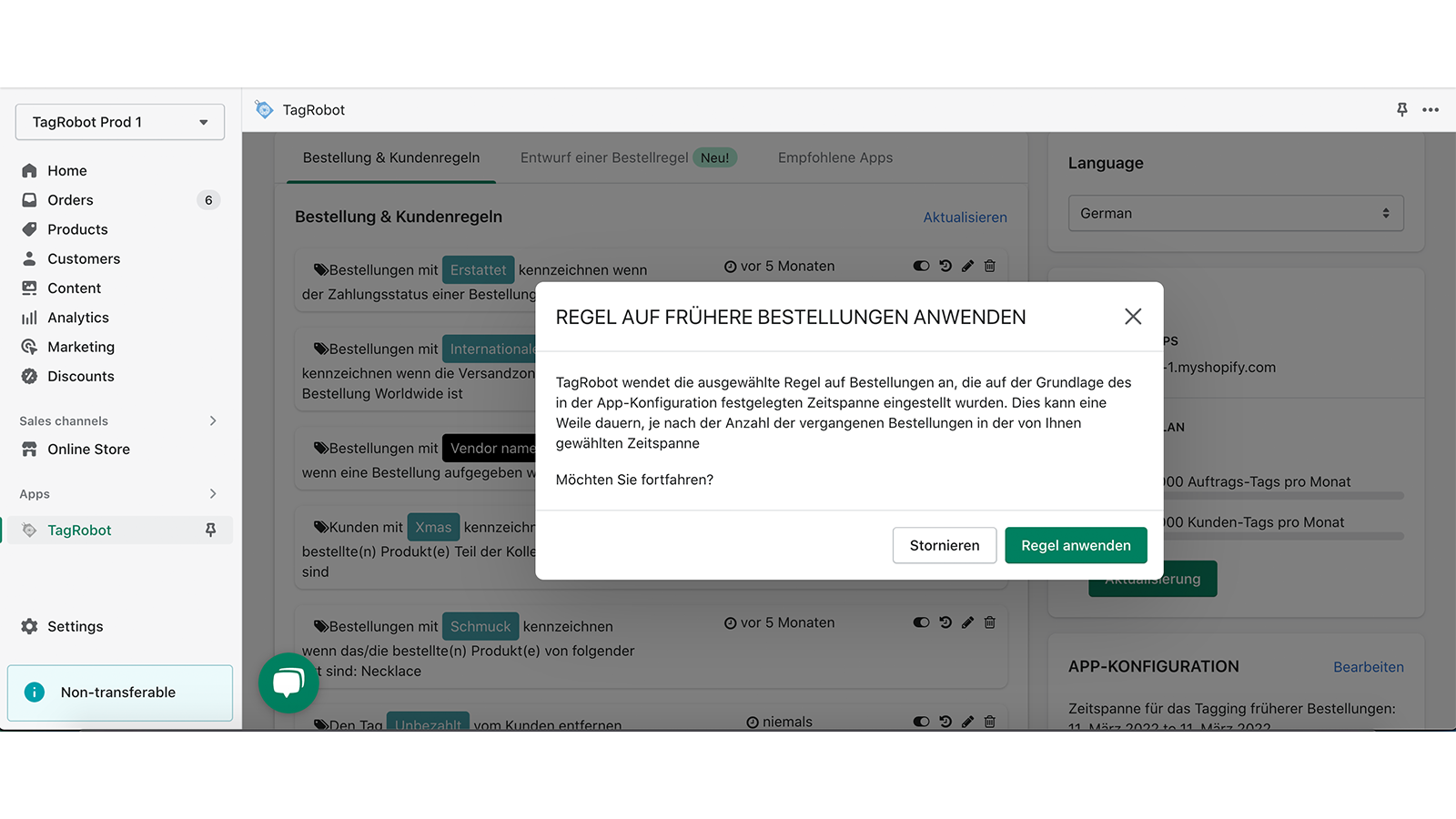
Task: Click the Aktualisieren link
Action: click(x=965, y=217)
